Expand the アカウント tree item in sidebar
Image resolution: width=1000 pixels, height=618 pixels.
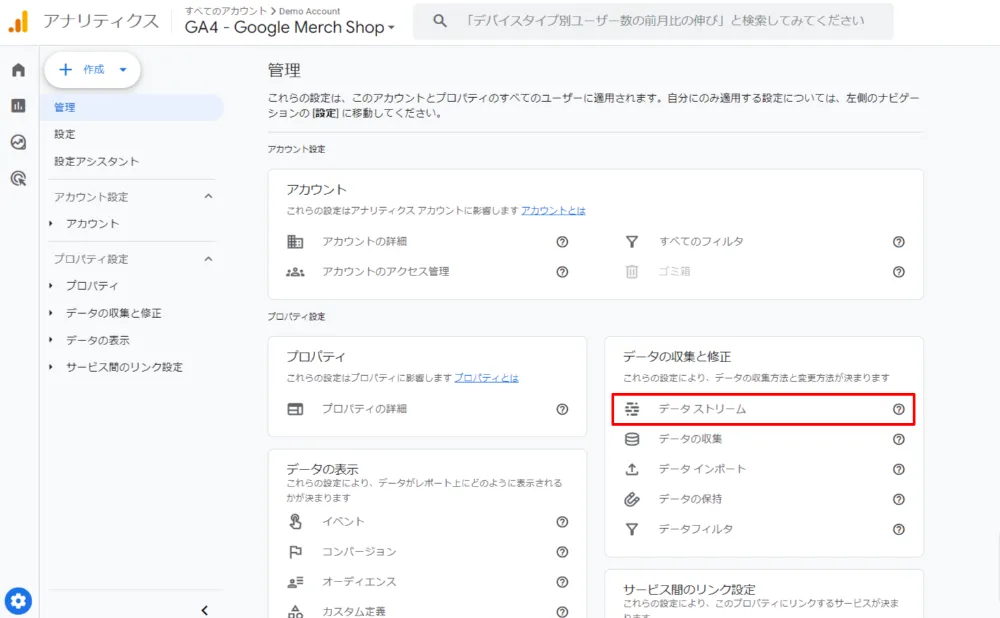point(50,223)
